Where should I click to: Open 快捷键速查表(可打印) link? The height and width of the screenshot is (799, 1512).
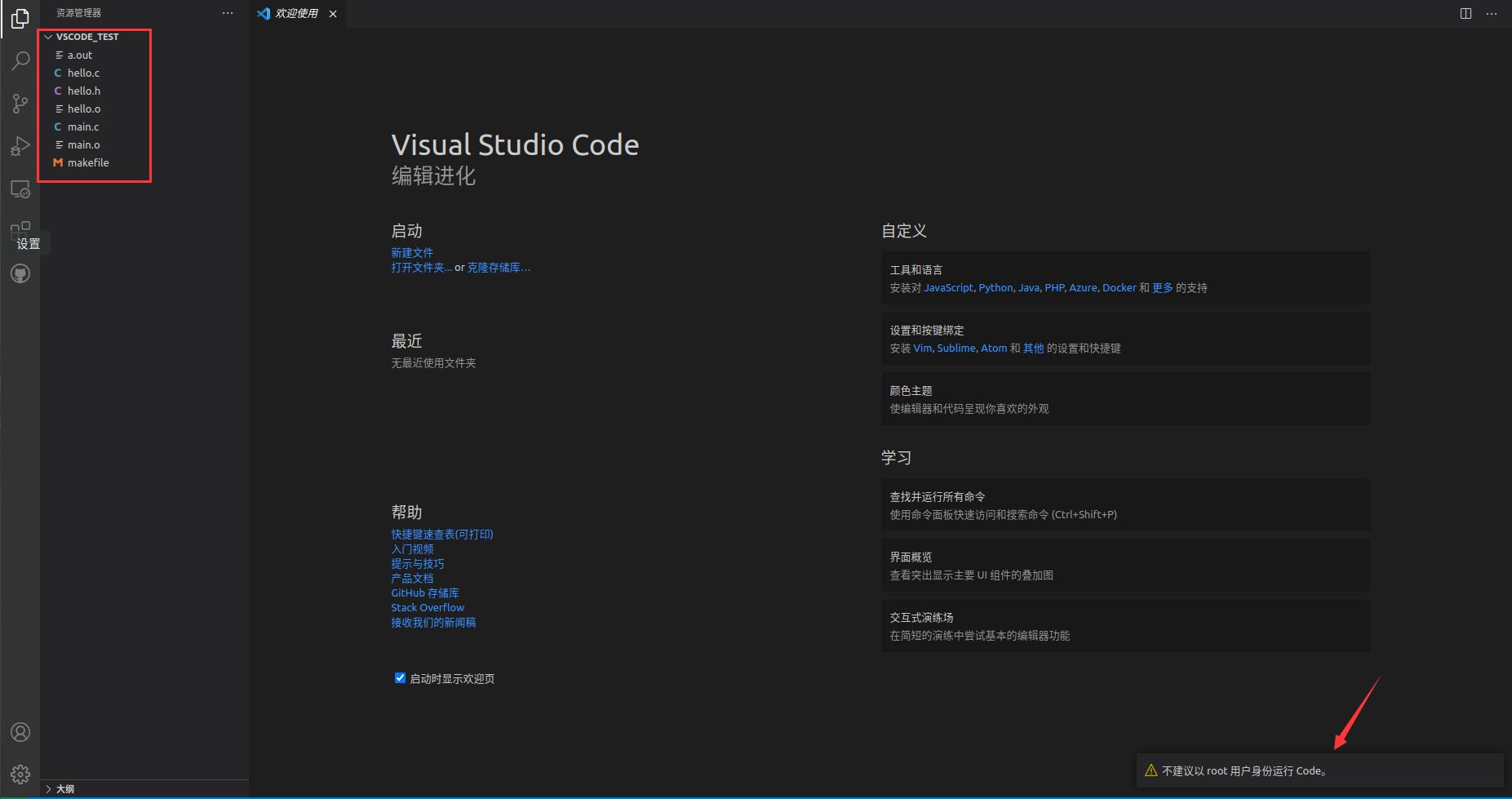tap(442, 535)
